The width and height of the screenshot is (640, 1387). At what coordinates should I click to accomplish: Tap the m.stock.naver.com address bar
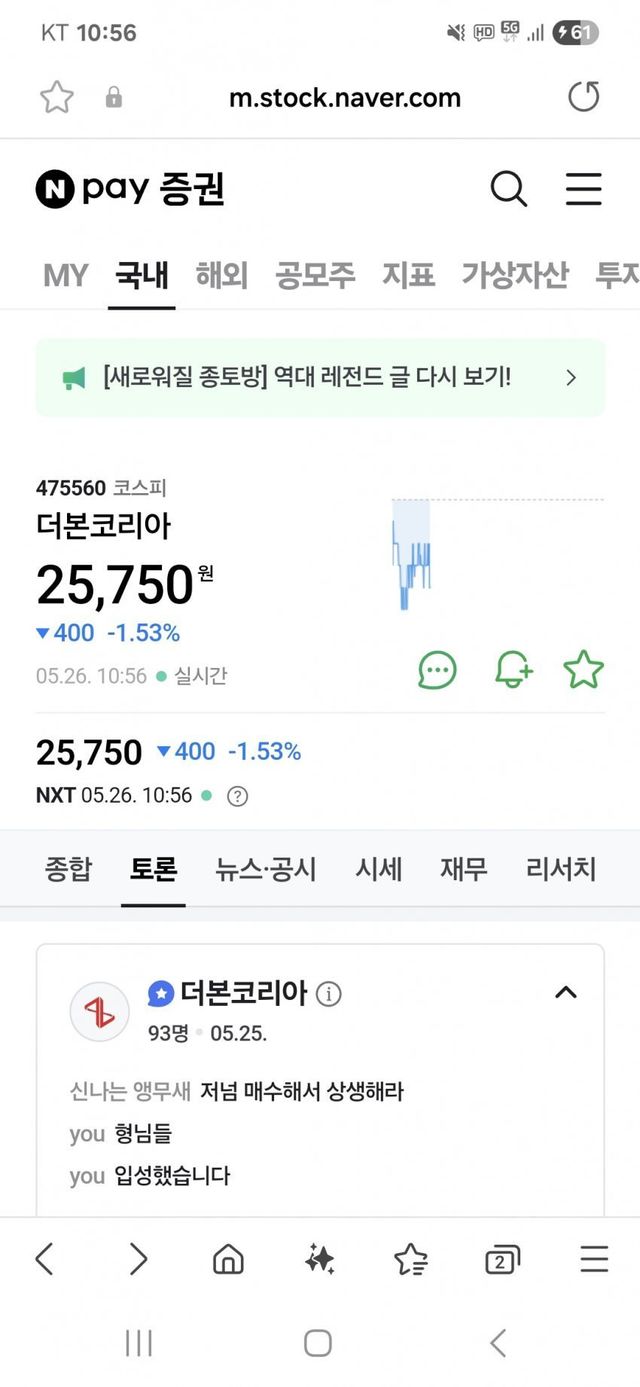[x=344, y=97]
